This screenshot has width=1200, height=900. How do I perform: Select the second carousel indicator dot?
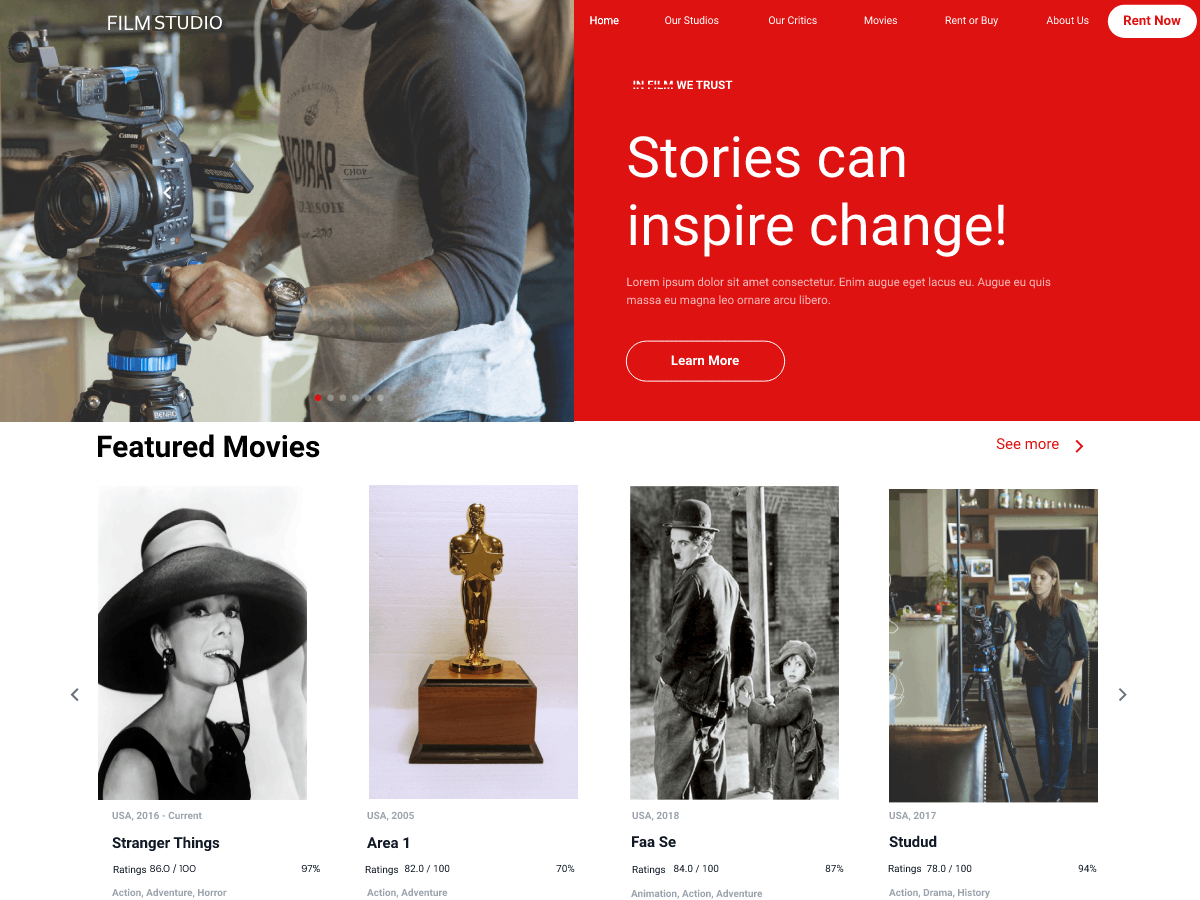[x=330, y=397]
